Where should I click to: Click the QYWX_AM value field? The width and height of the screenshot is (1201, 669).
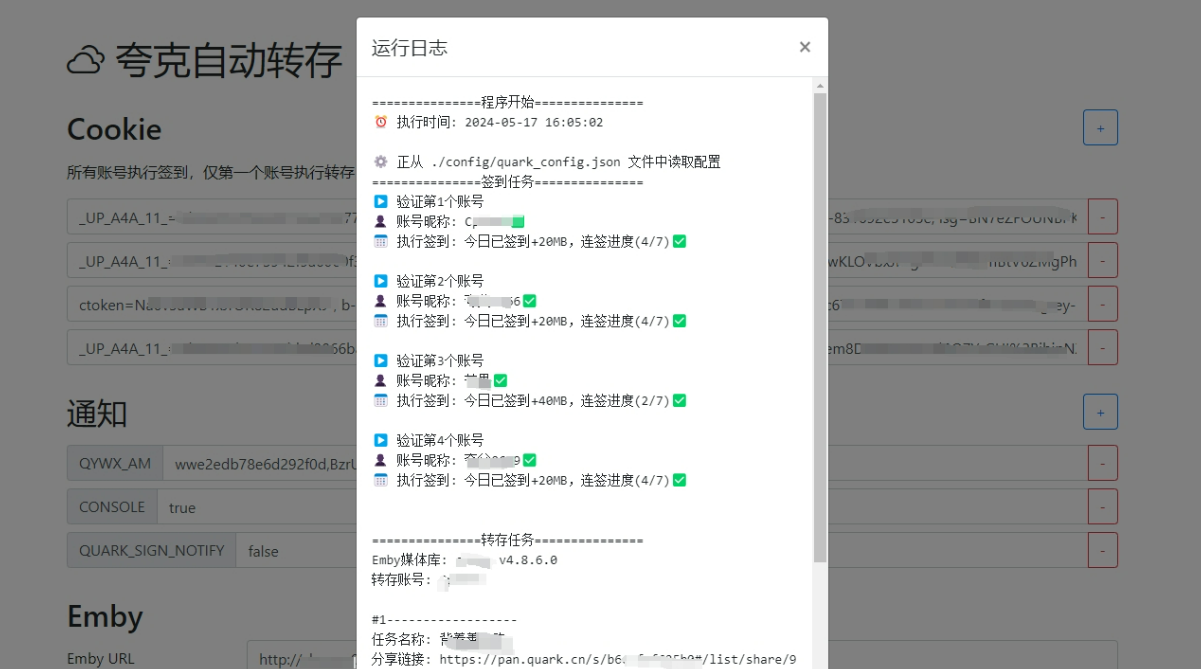click(x=250, y=463)
